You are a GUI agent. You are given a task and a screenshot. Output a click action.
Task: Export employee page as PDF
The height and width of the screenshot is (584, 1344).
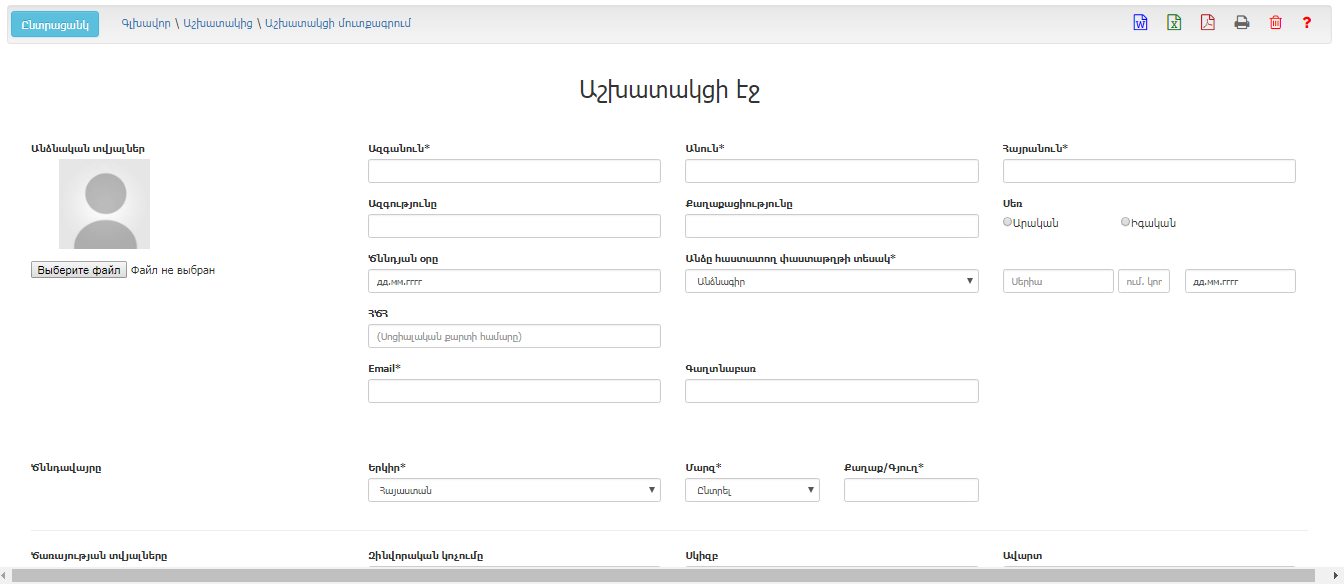point(1208,23)
